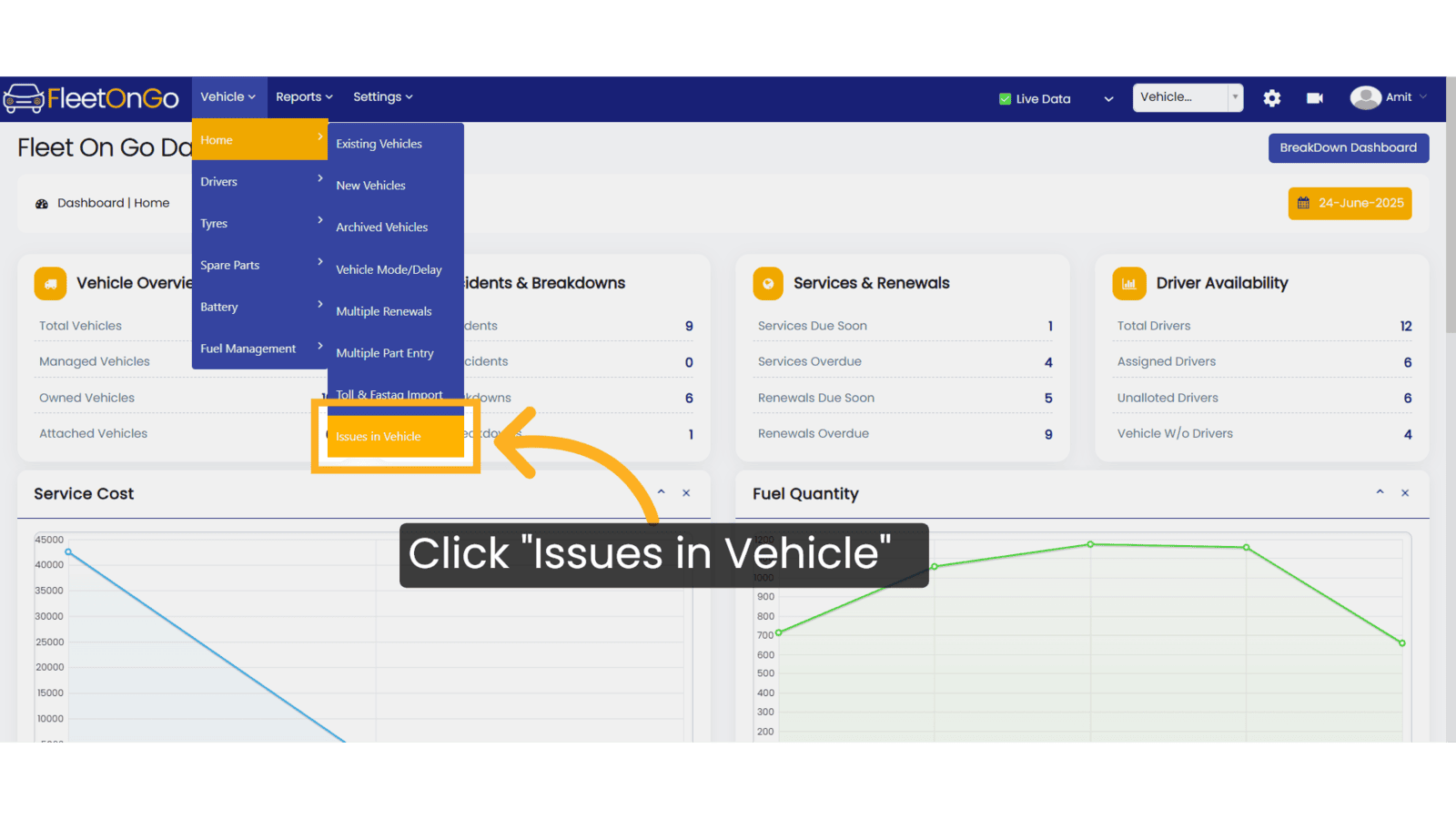The image size is (1456, 819).
Task: Collapse the Service Cost panel
Action: 662,492
